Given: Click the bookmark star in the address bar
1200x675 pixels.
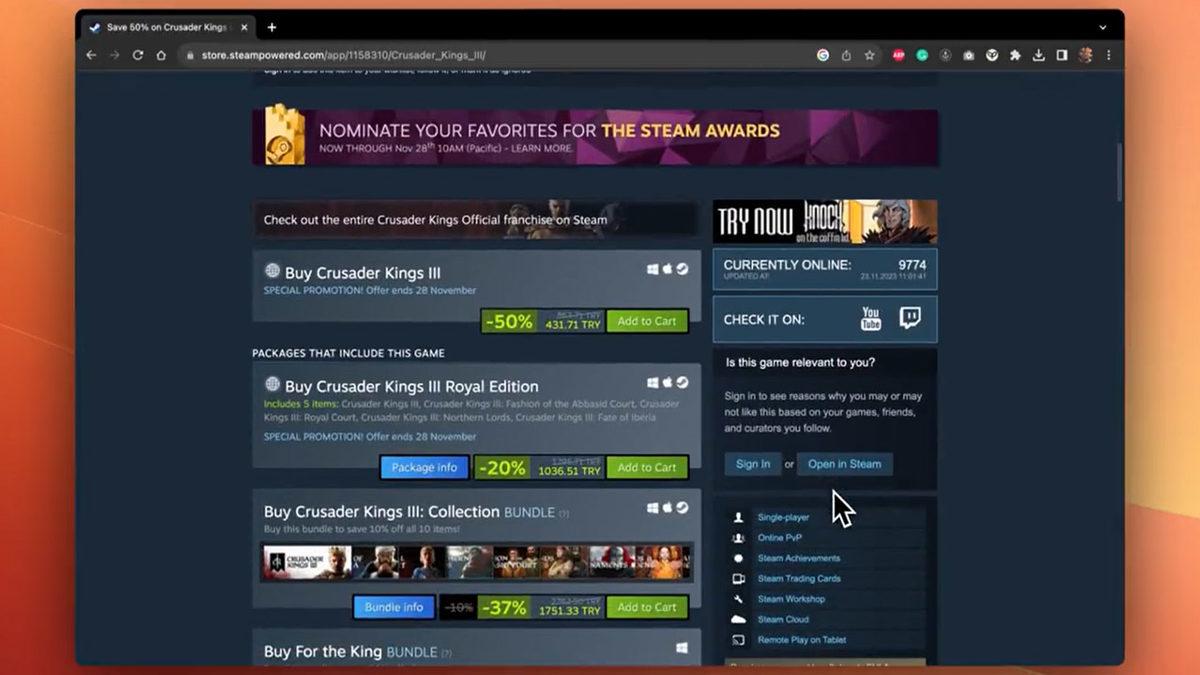Looking at the screenshot, I should [869, 56].
